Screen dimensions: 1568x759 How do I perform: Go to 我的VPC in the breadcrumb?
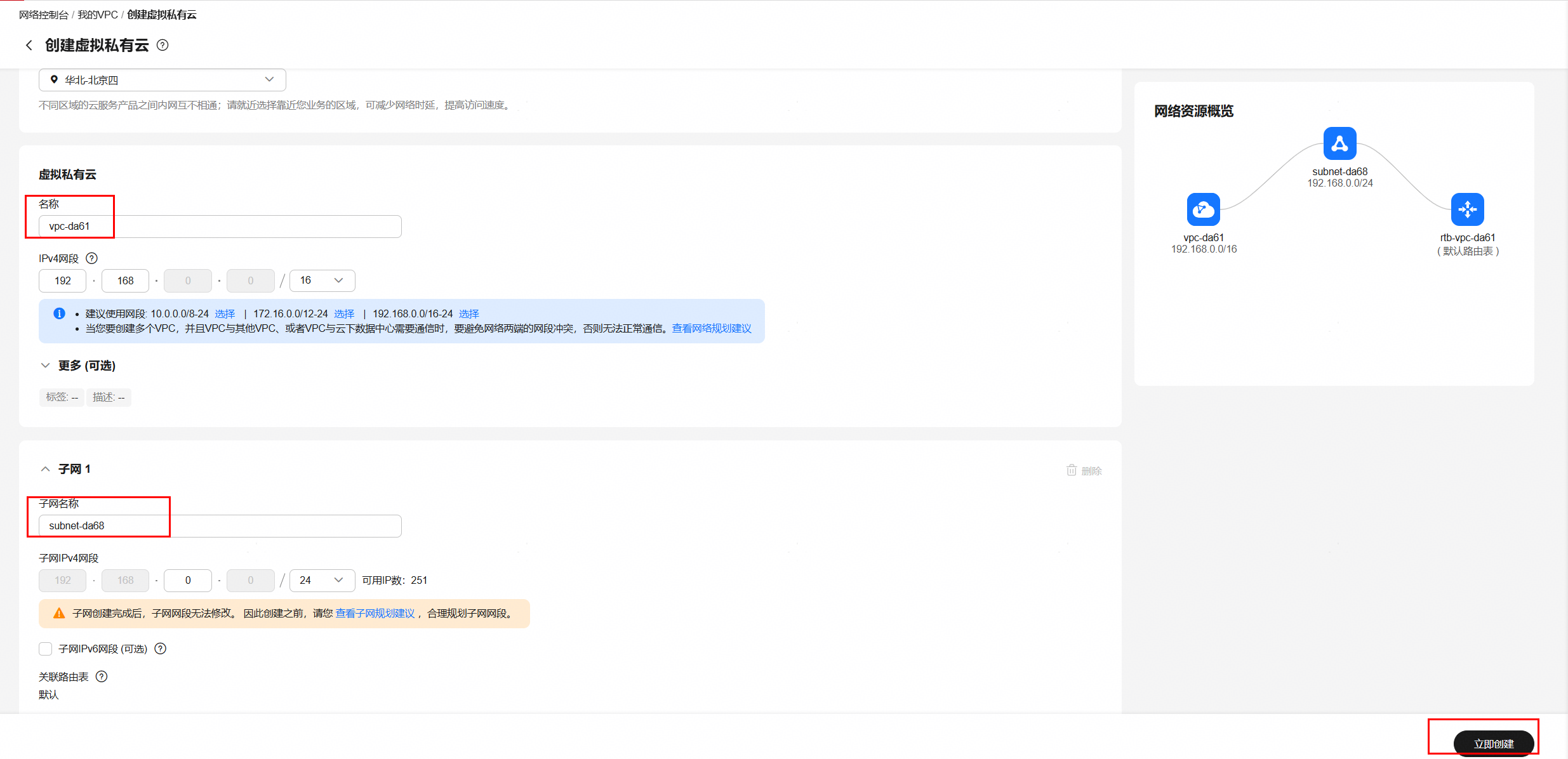point(97,15)
